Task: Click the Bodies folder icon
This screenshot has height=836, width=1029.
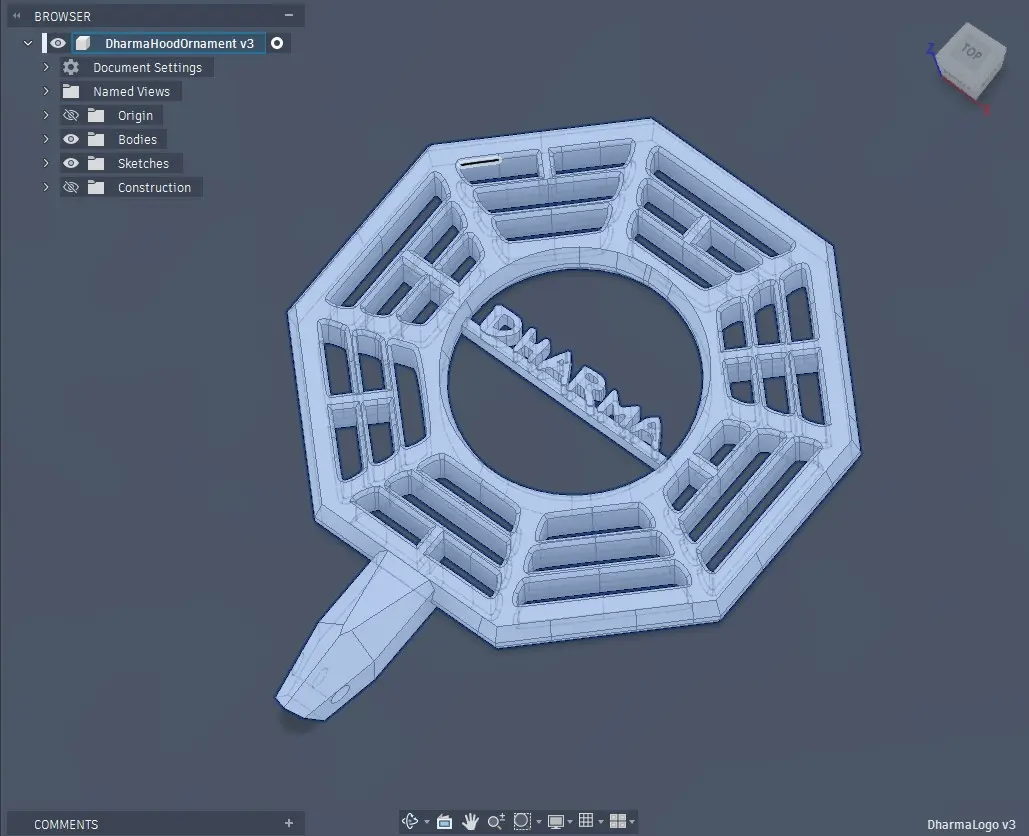Action: (x=96, y=139)
